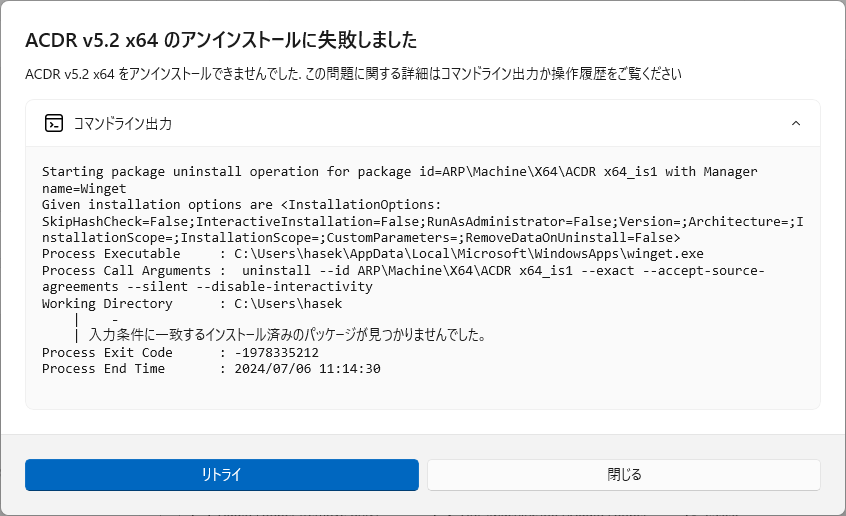Click the パッケージが見つかりませんでした error message
The height and width of the screenshot is (516, 846).
[288, 335]
